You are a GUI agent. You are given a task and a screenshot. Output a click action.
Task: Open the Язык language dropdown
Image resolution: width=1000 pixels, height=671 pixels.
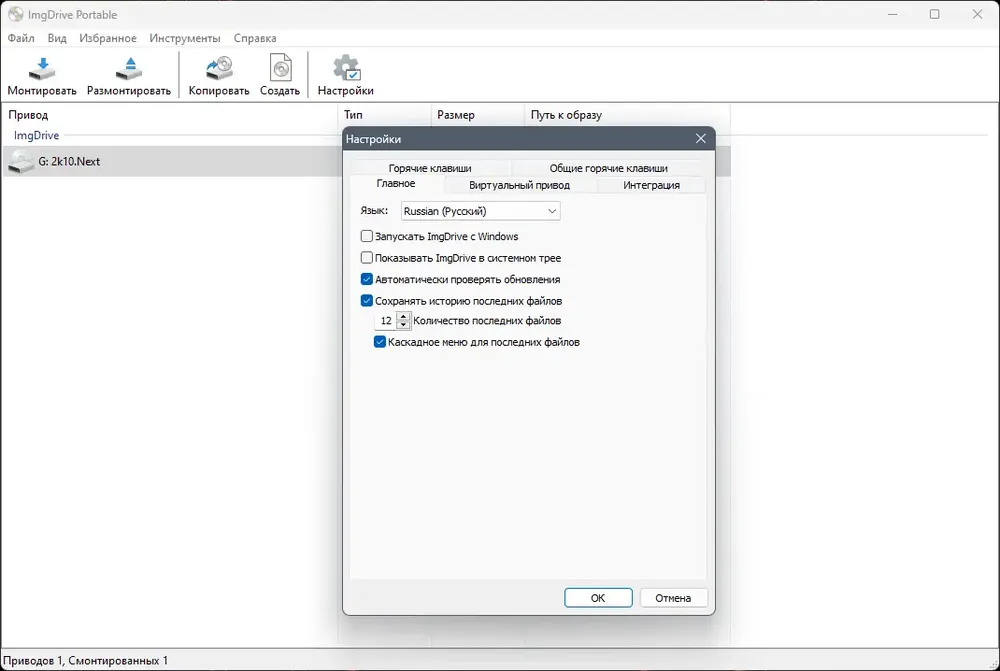[x=480, y=211]
